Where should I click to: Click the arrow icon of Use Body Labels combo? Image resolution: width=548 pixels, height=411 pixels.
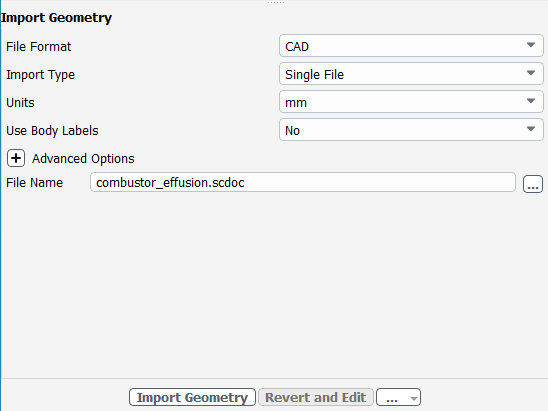click(531, 129)
